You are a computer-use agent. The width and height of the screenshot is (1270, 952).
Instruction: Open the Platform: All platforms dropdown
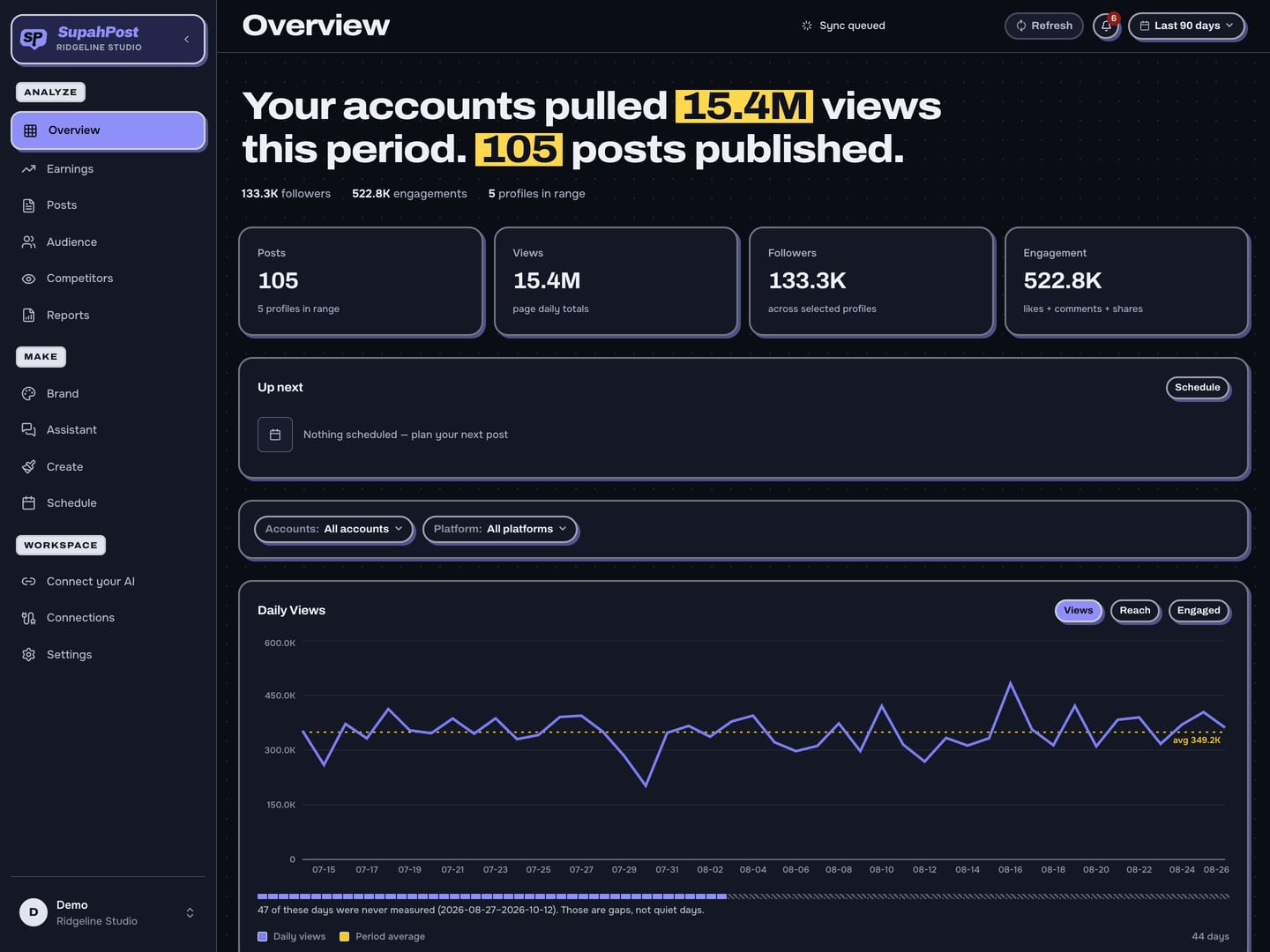(500, 529)
